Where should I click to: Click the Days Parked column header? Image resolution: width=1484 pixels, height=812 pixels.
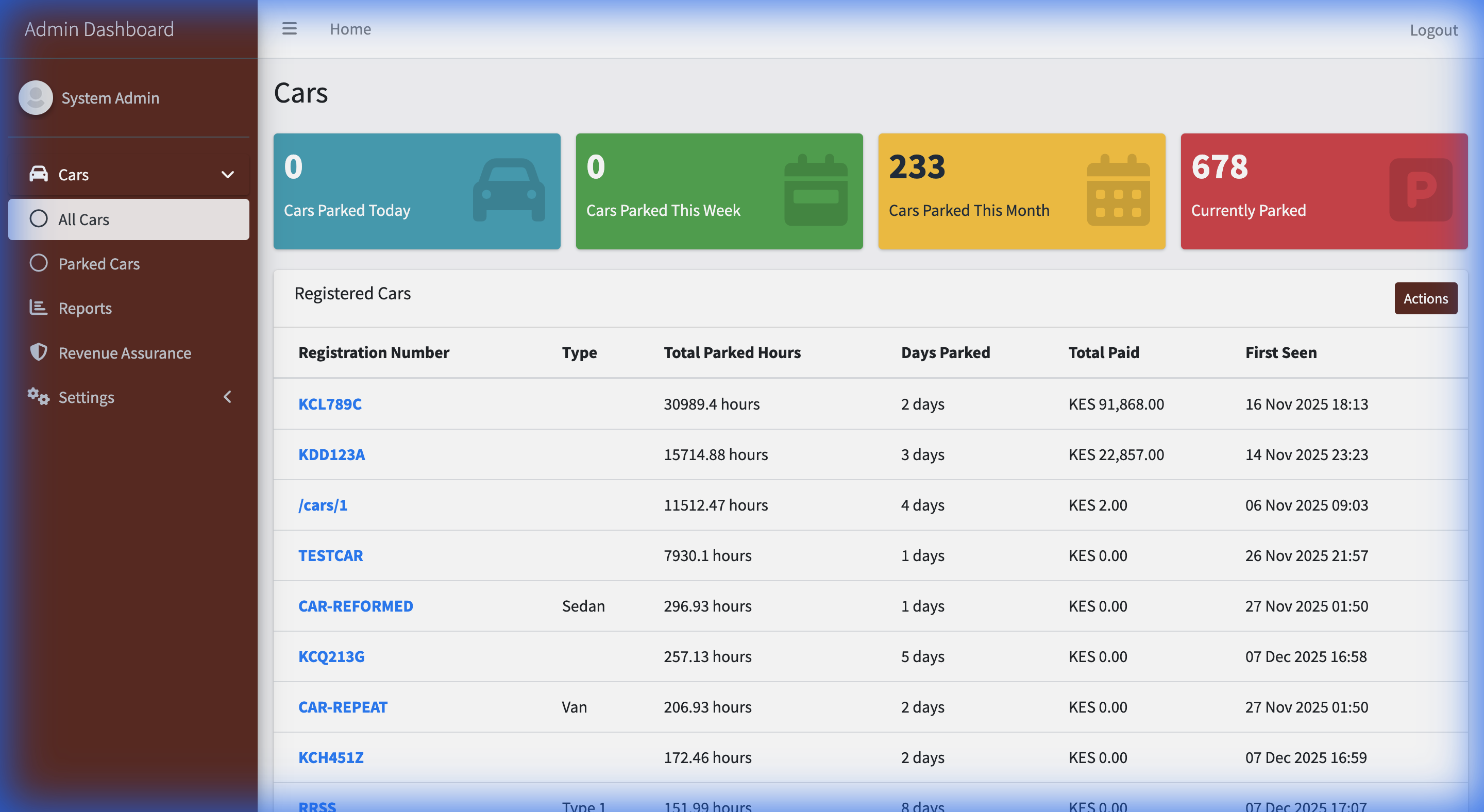click(x=946, y=352)
